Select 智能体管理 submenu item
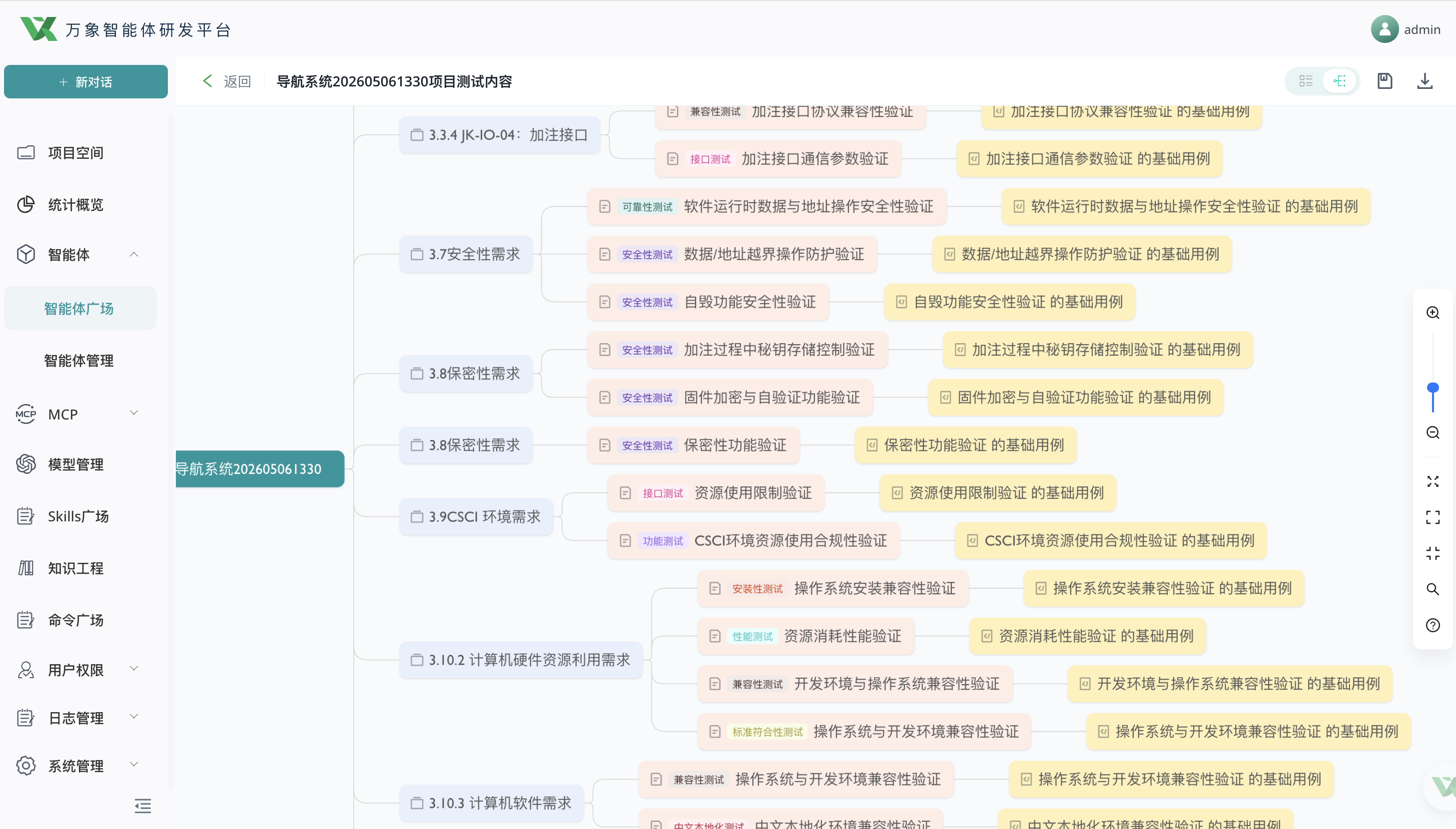This screenshot has width=1456, height=829. pyautogui.click(x=80, y=361)
